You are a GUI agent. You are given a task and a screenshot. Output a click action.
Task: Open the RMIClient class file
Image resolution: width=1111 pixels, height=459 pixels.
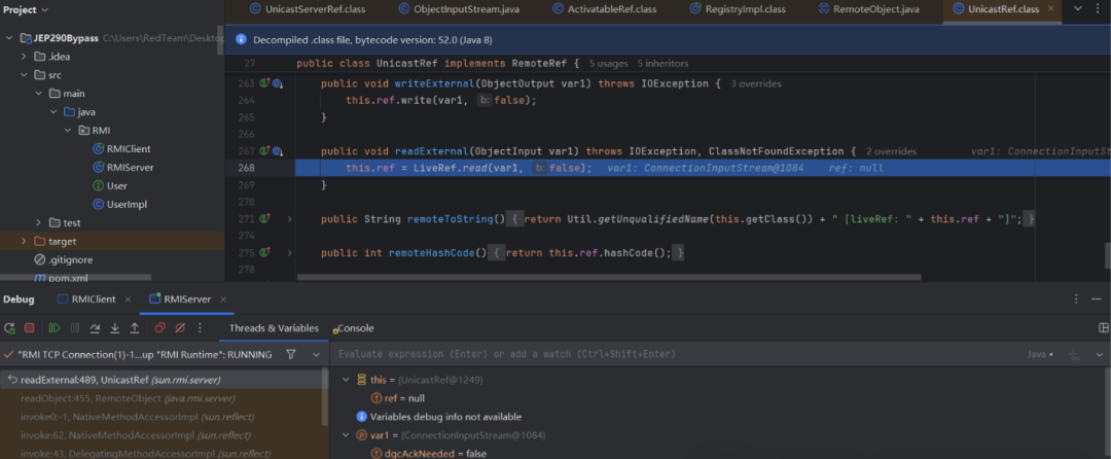[x=121, y=149]
